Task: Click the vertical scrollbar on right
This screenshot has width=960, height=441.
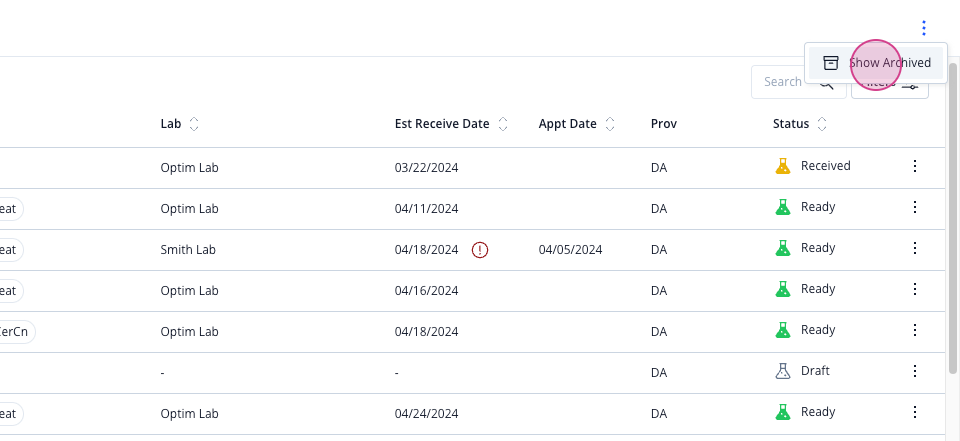Action: [953, 217]
